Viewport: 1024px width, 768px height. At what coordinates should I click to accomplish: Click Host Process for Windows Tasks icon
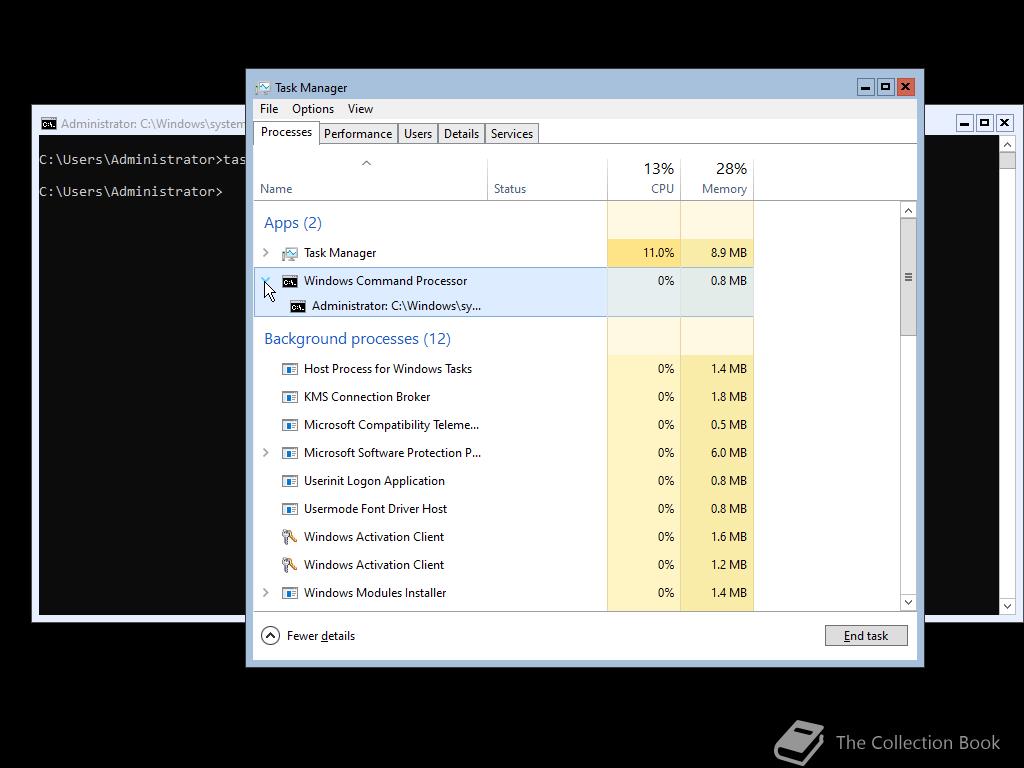290,369
